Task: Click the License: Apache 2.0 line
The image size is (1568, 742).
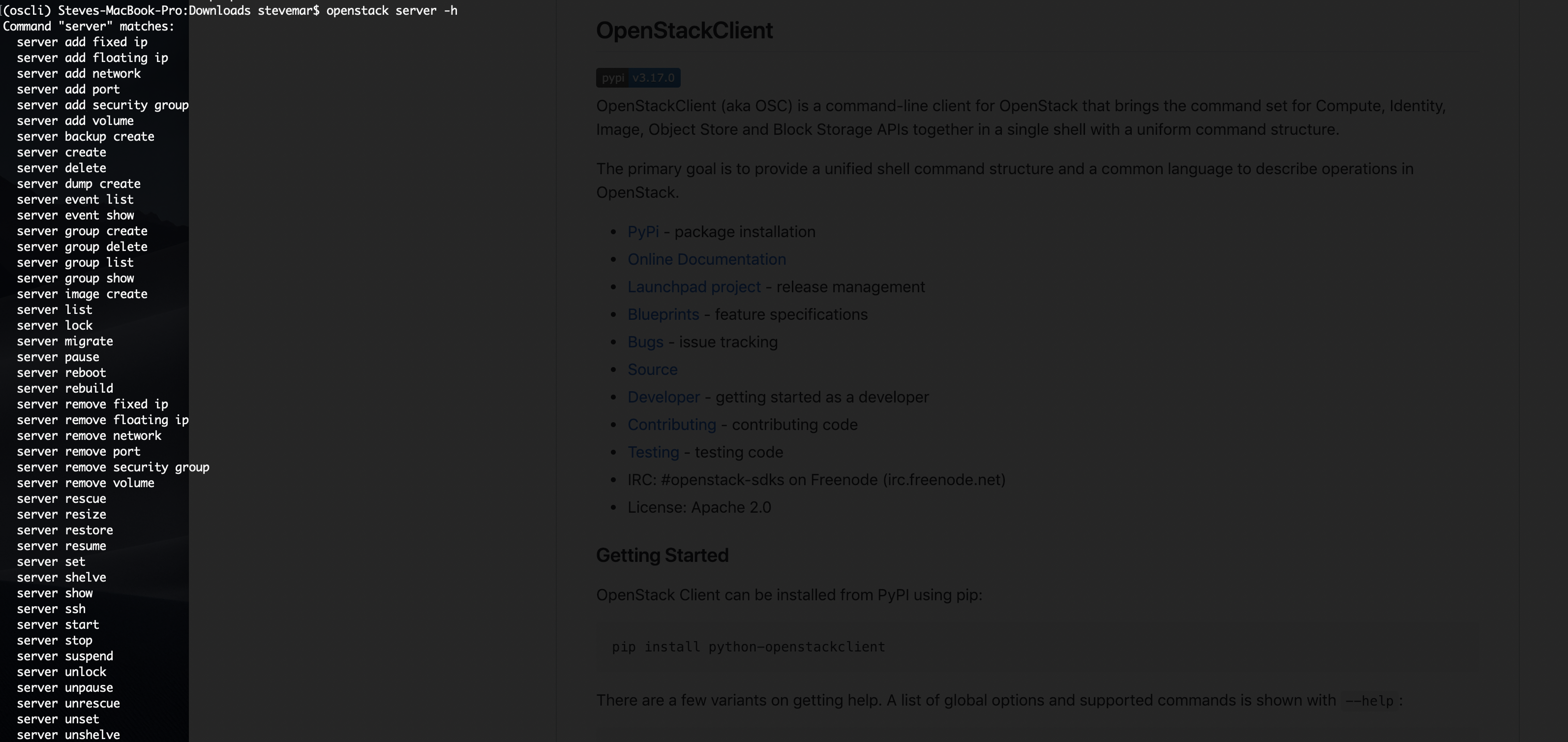Action: click(x=699, y=508)
